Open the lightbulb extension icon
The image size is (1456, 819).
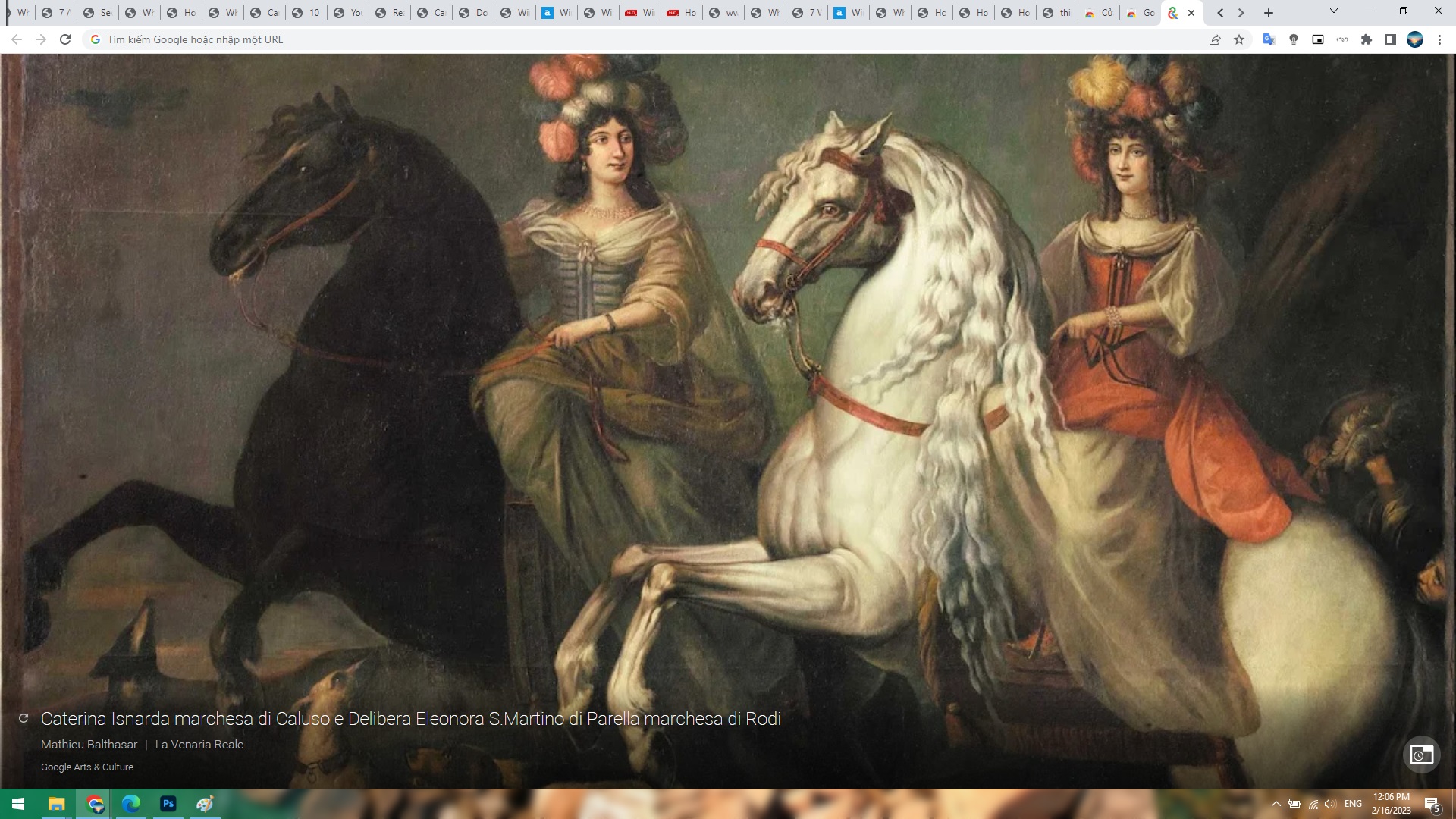1294,39
